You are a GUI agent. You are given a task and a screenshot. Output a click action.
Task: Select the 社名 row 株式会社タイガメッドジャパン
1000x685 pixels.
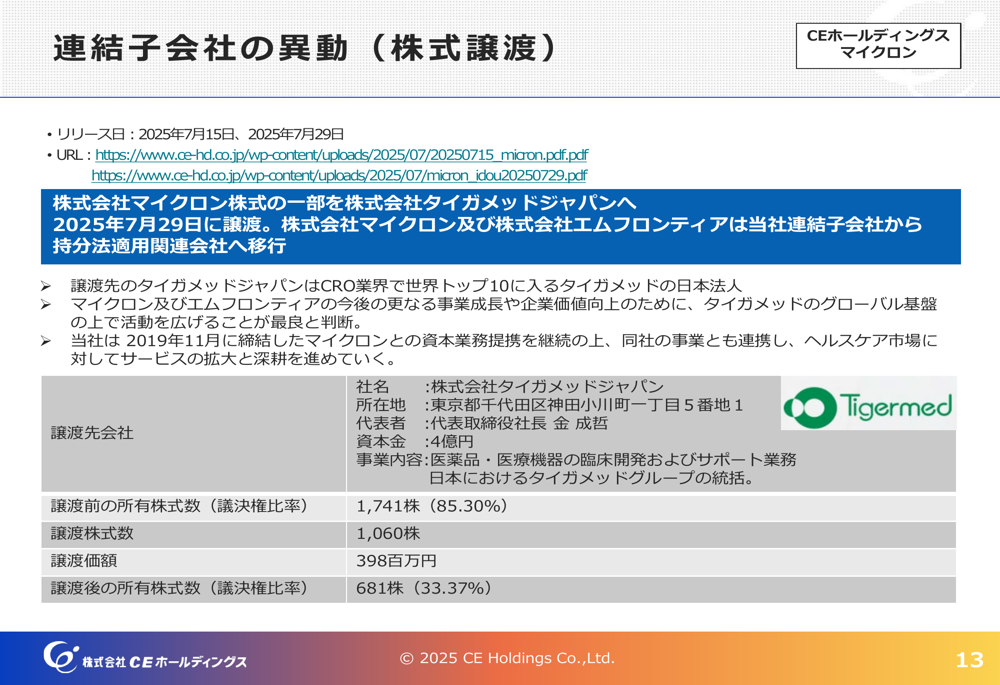[x=510, y=387]
